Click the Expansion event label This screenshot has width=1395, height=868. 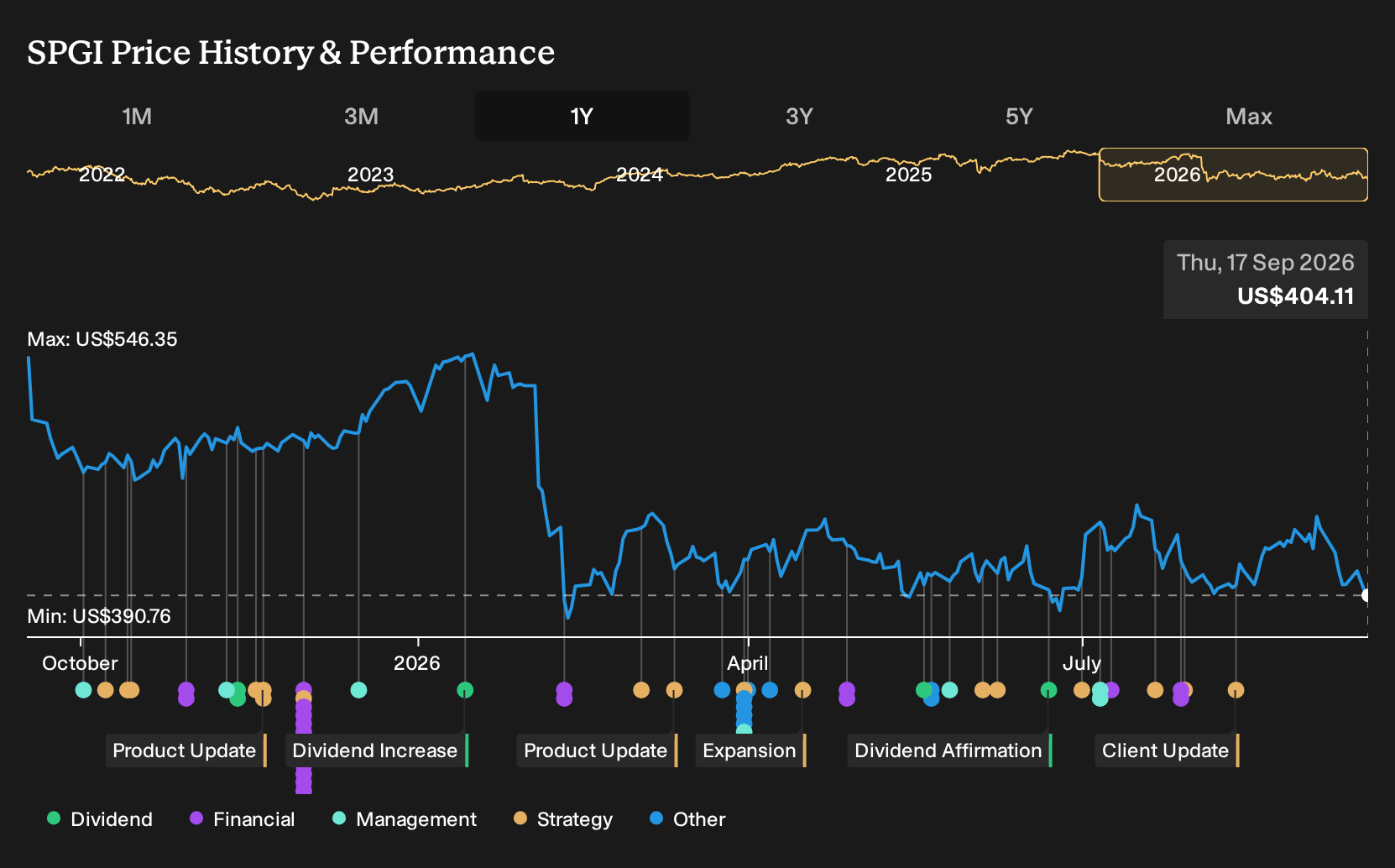[x=751, y=750]
